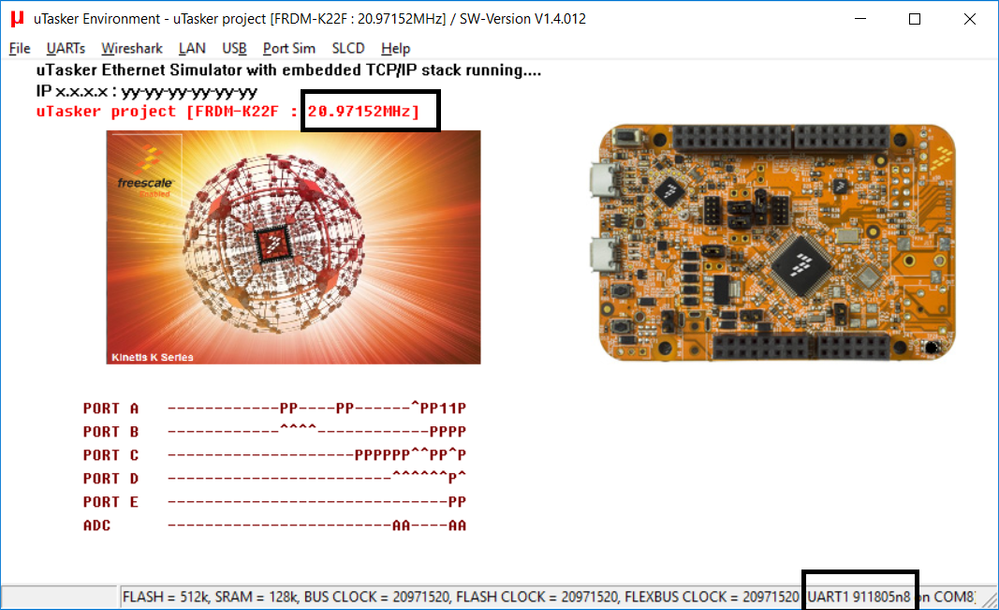Click 'SRAM = 128k' in the status bar
Viewport: 999px width, 610px height.
(255, 597)
